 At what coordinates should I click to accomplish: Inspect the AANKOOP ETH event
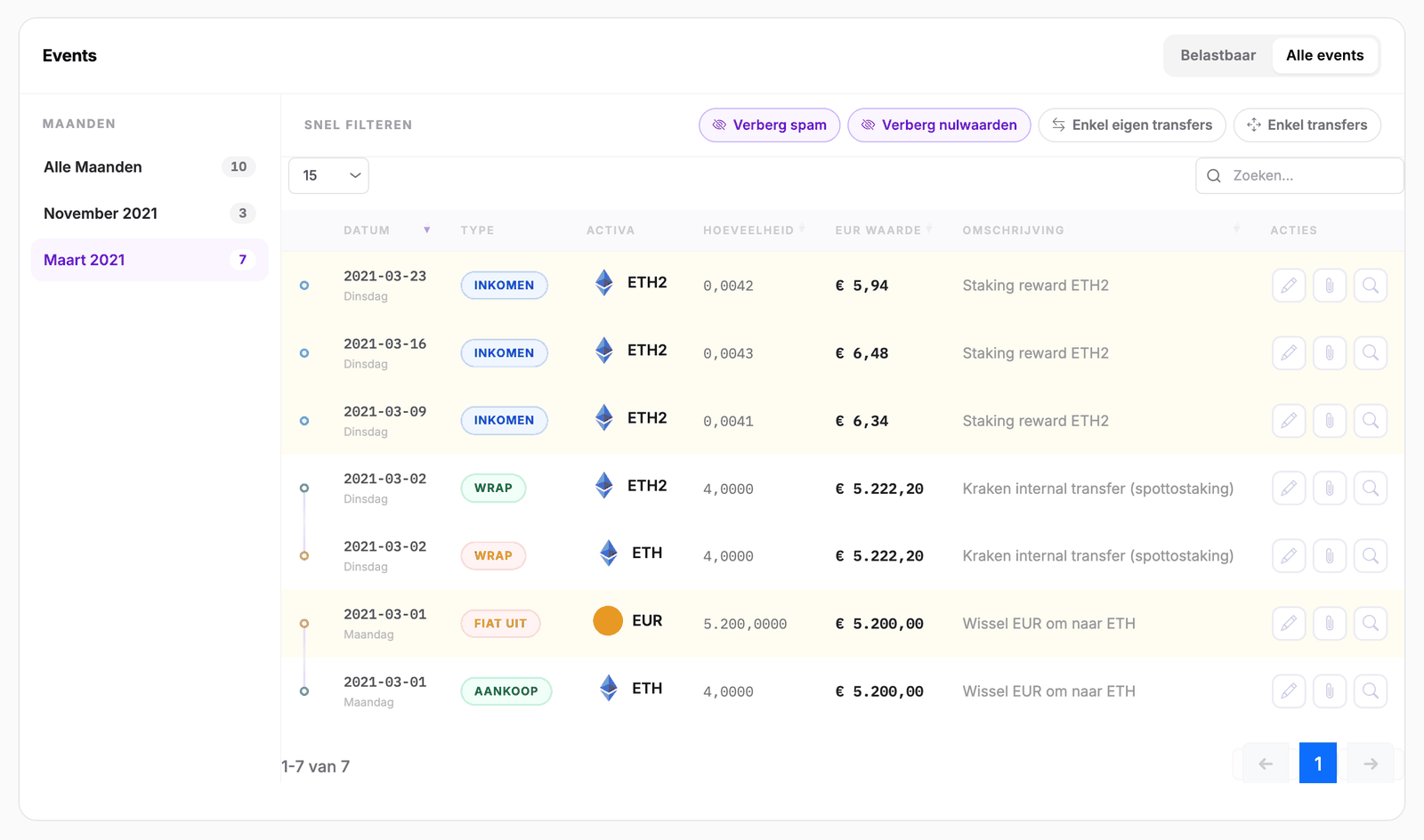1371,691
